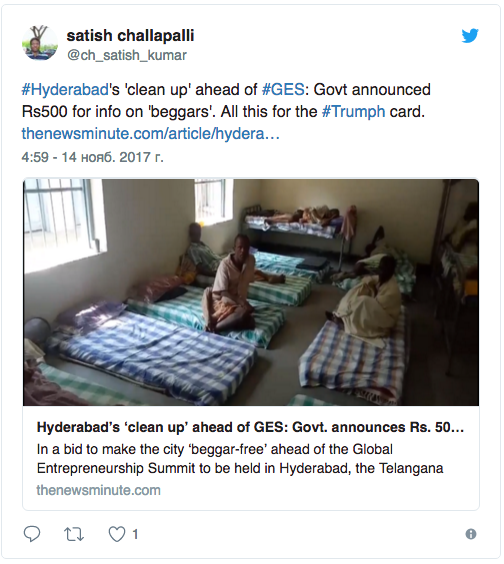
Task: Click the @ch_satish_kumar handle
Action: (x=127, y=55)
